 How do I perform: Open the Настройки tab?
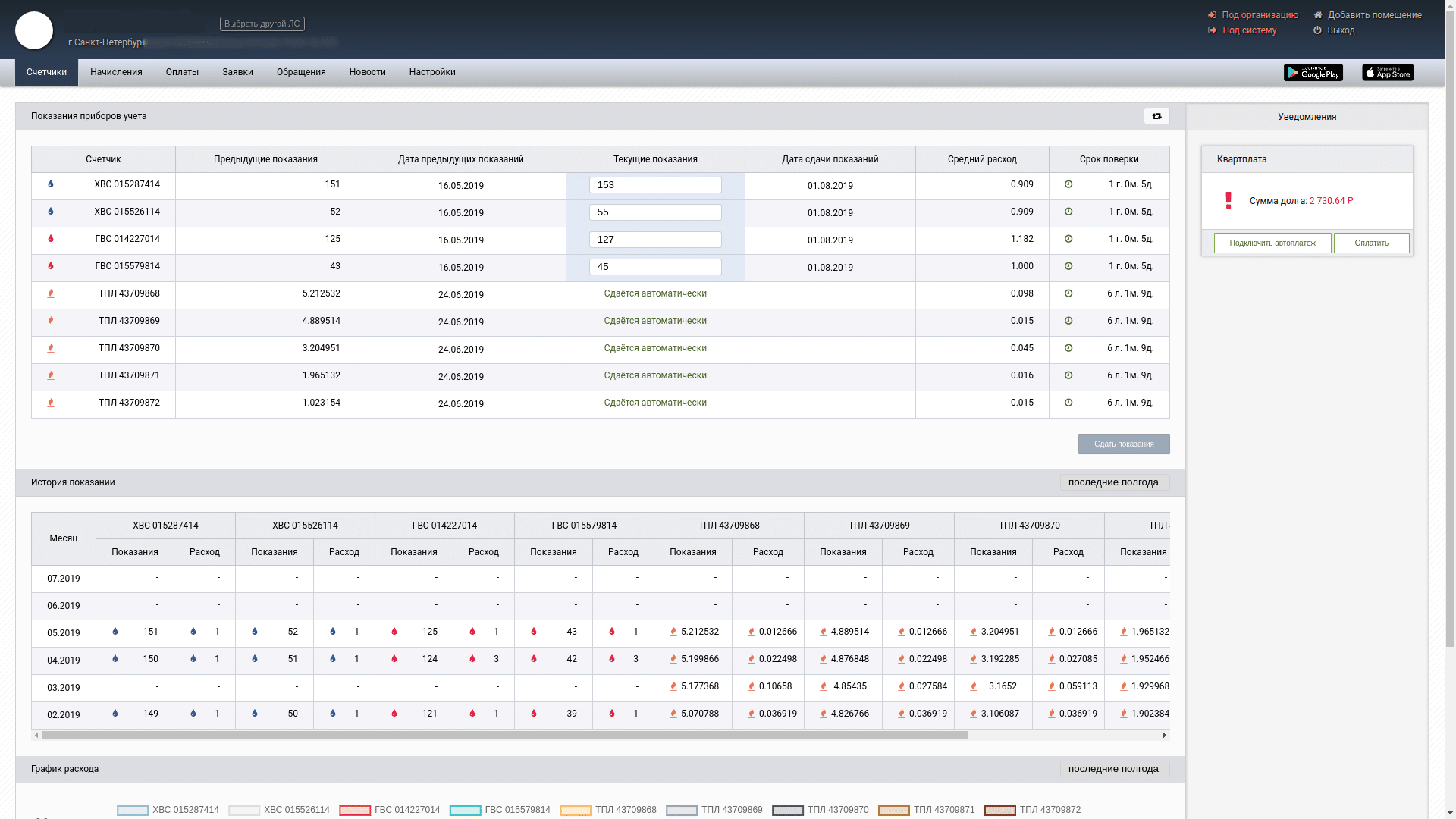(x=432, y=72)
